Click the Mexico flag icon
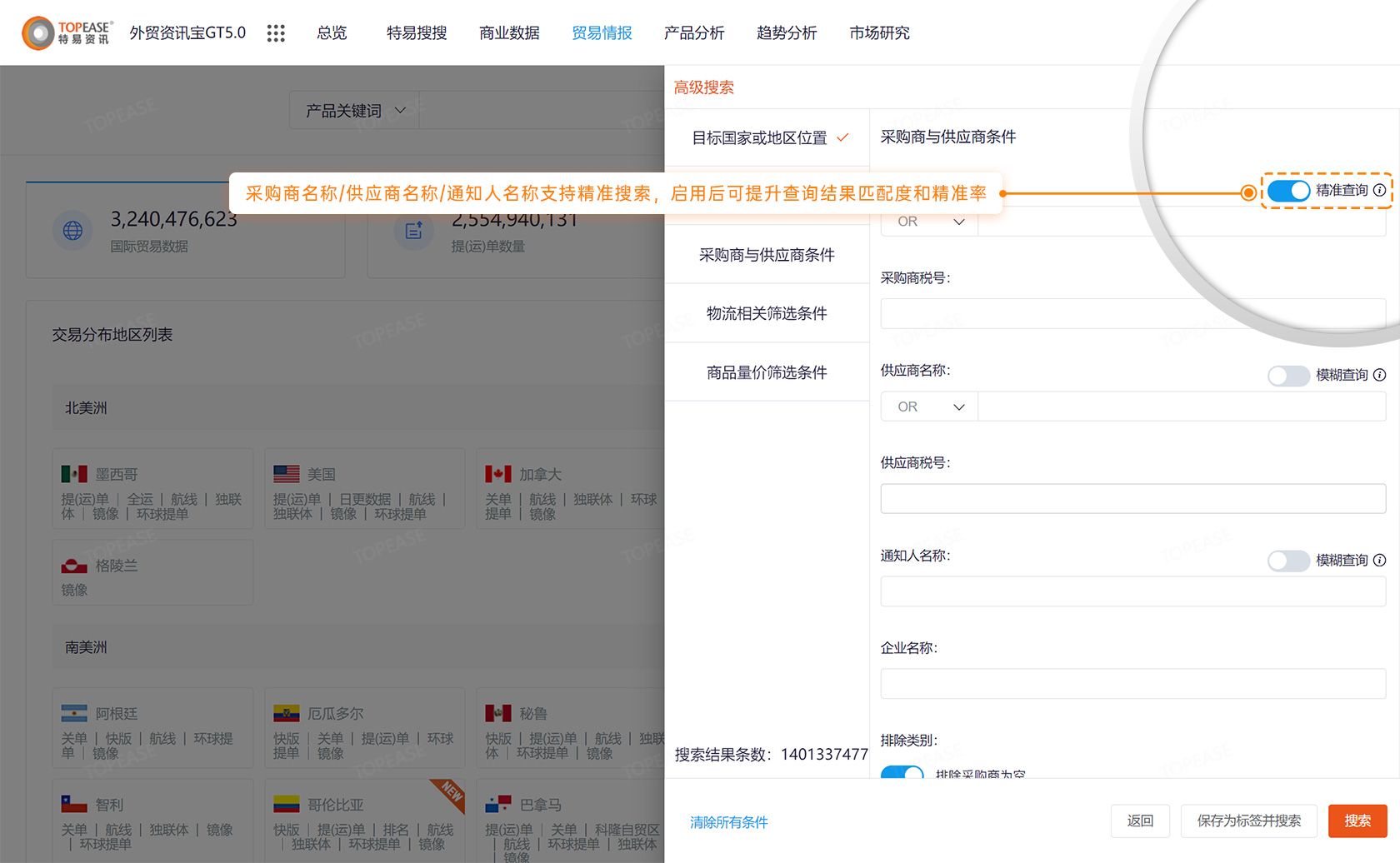Viewport: 1400px width, 863px height. (x=74, y=474)
